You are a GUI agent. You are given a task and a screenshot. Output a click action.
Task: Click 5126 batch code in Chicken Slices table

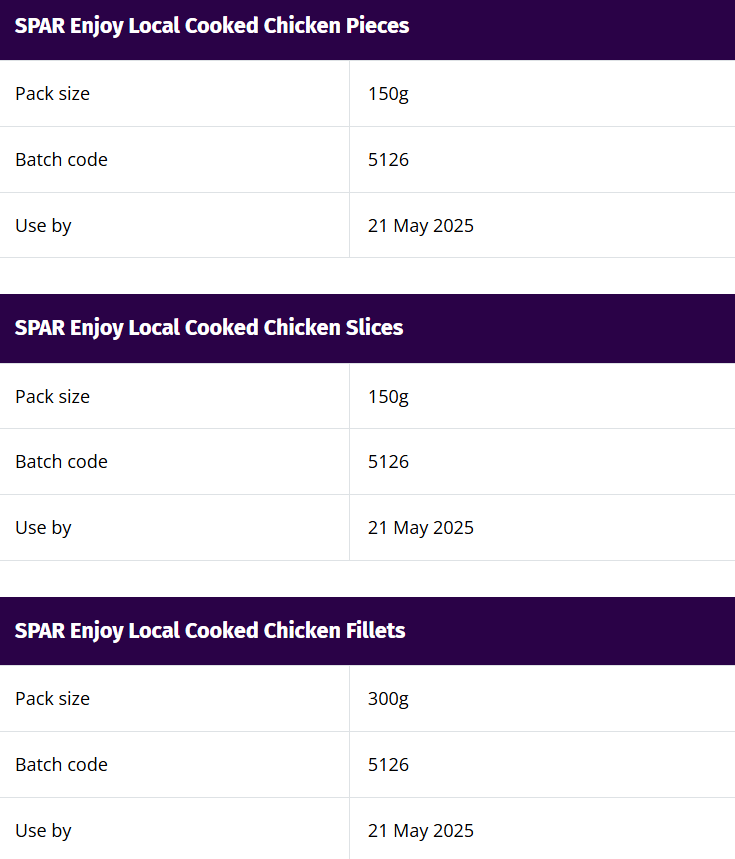[388, 462]
